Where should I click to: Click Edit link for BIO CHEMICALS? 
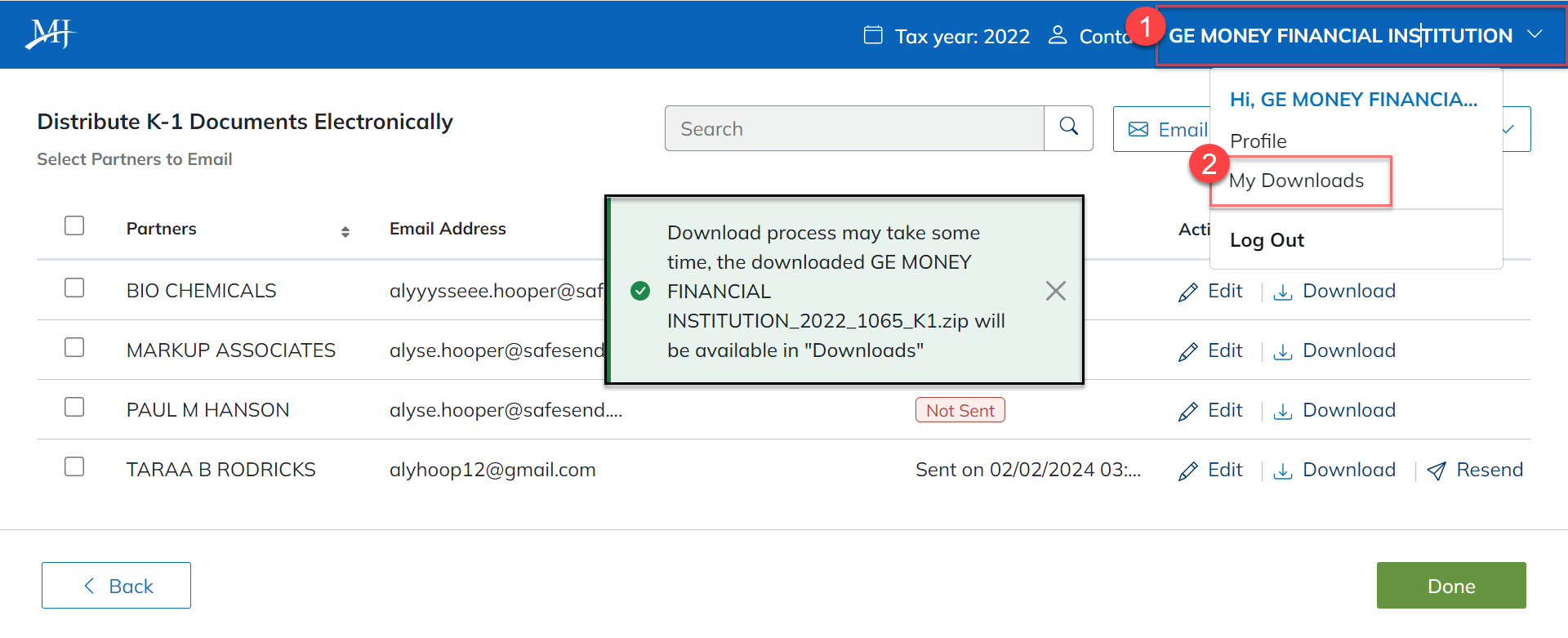(1225, 291)
